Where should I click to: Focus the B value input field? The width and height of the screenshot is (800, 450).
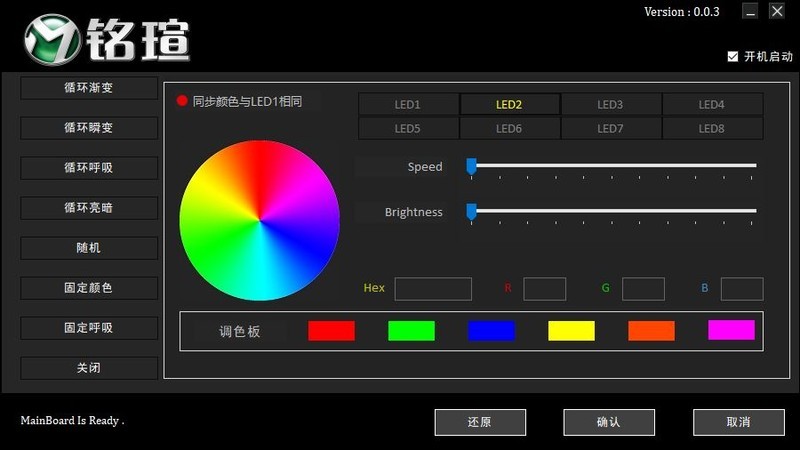coord(742,289)
